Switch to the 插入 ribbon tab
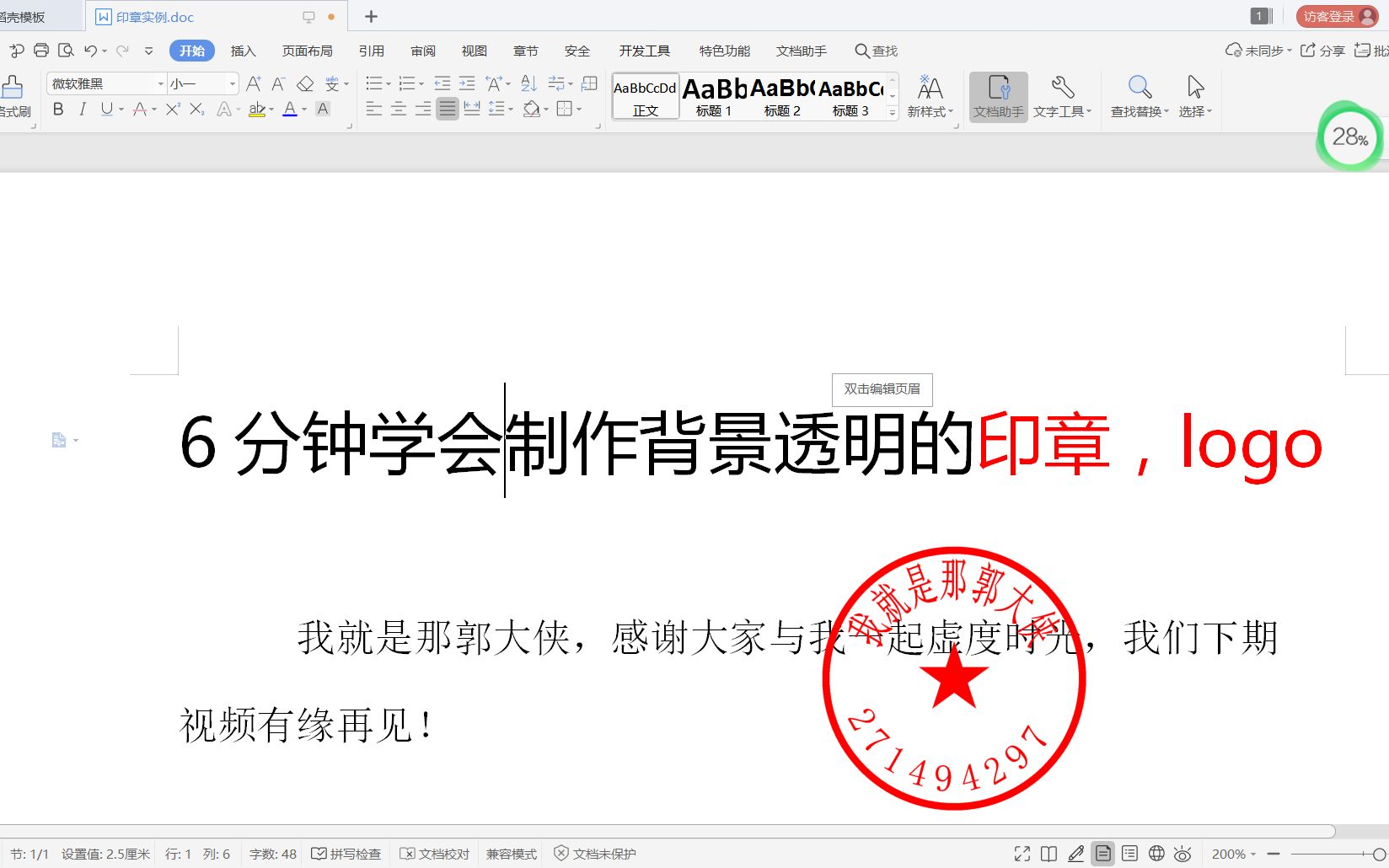The height and width of the screenshot is (868, 1389). [x=243, y=51]
